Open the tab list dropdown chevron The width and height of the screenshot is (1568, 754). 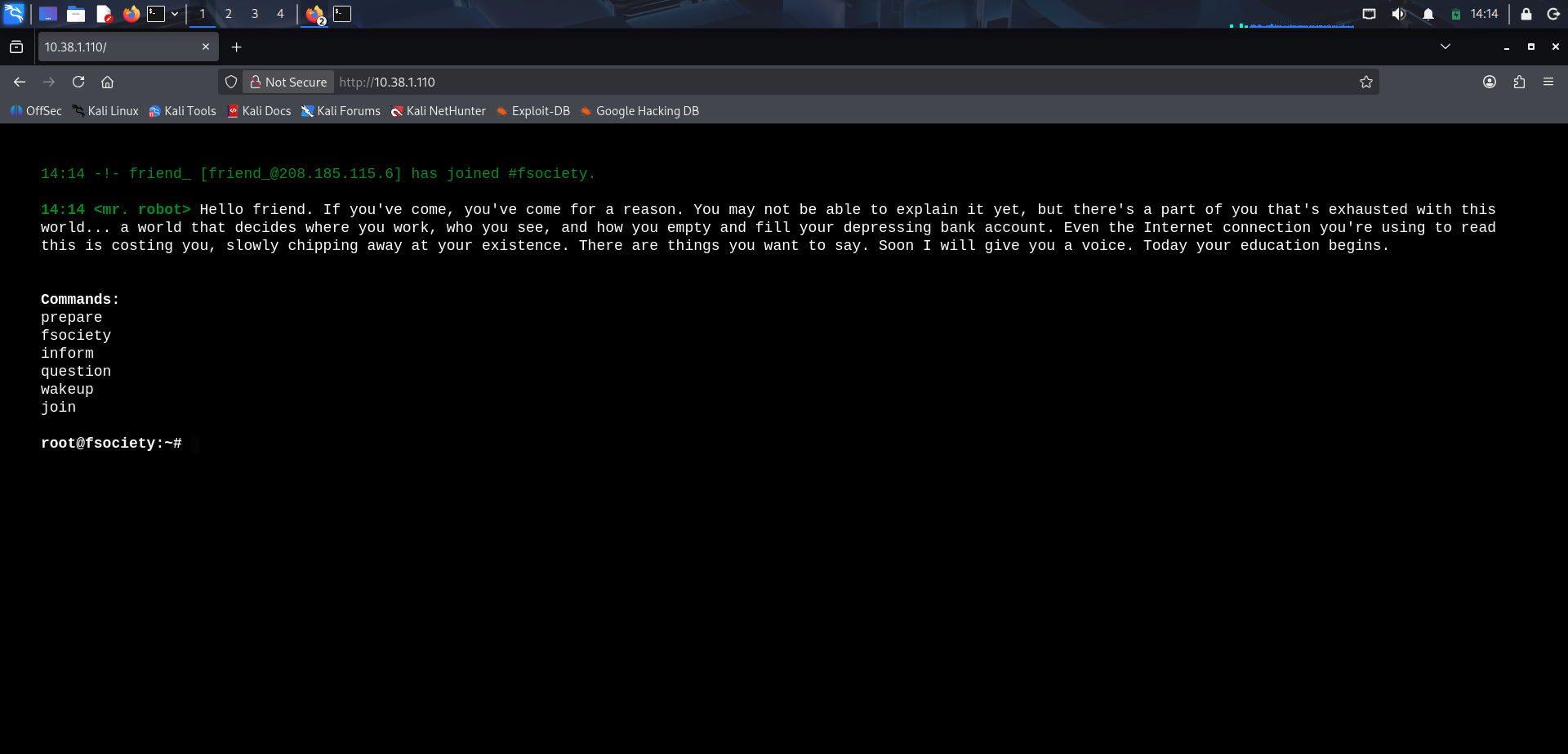1445,47
